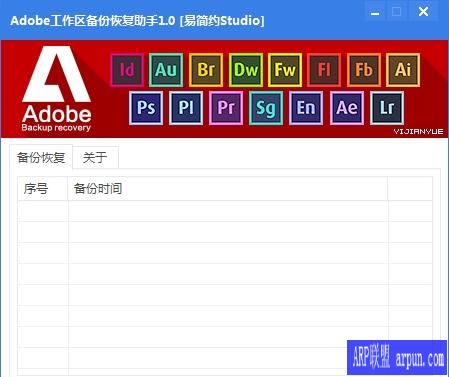This screenshot has height=377, width=449.
Task: Choose the After Effects (Ae) icon
Action: click(x=347, y=108)
